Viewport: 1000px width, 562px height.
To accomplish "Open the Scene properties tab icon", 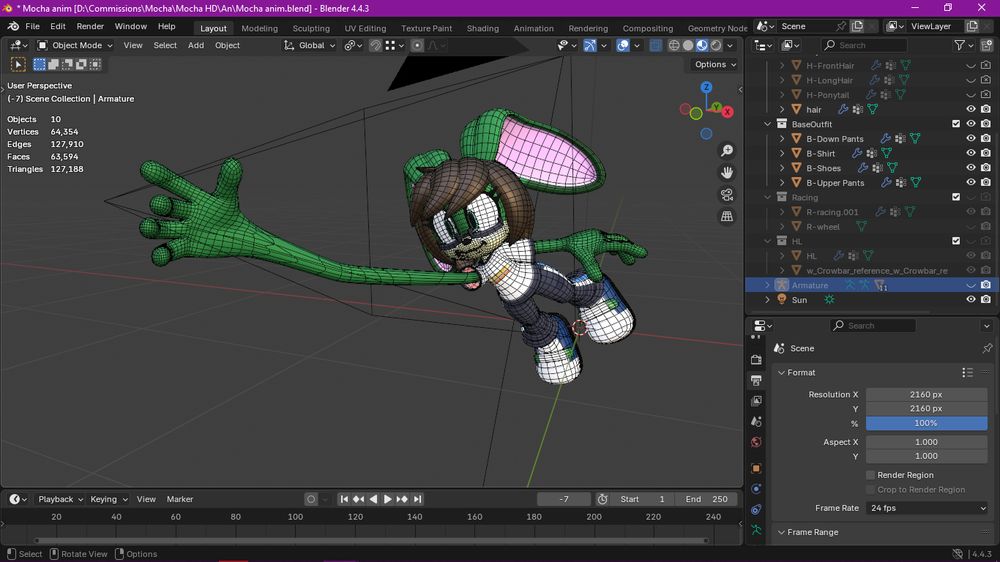I will pyautogui.click(x=756, y=422).
